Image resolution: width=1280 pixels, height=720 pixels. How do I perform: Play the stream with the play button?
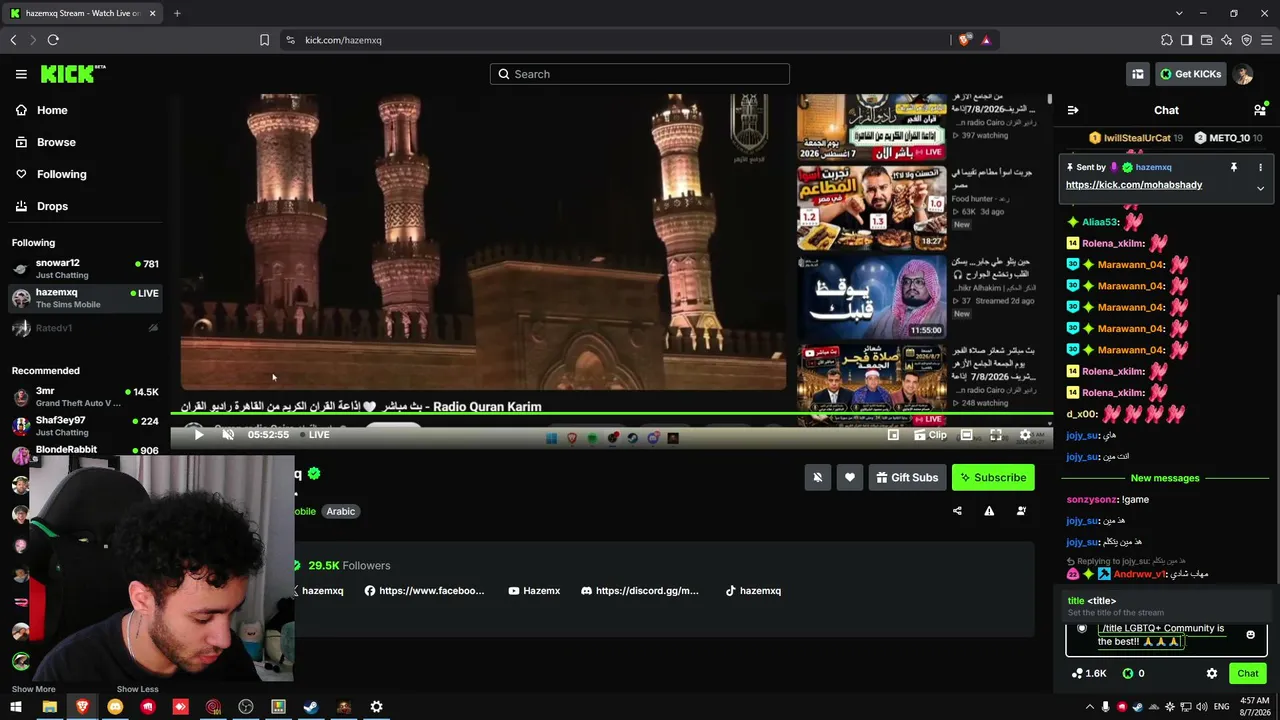tap(198, 435)
